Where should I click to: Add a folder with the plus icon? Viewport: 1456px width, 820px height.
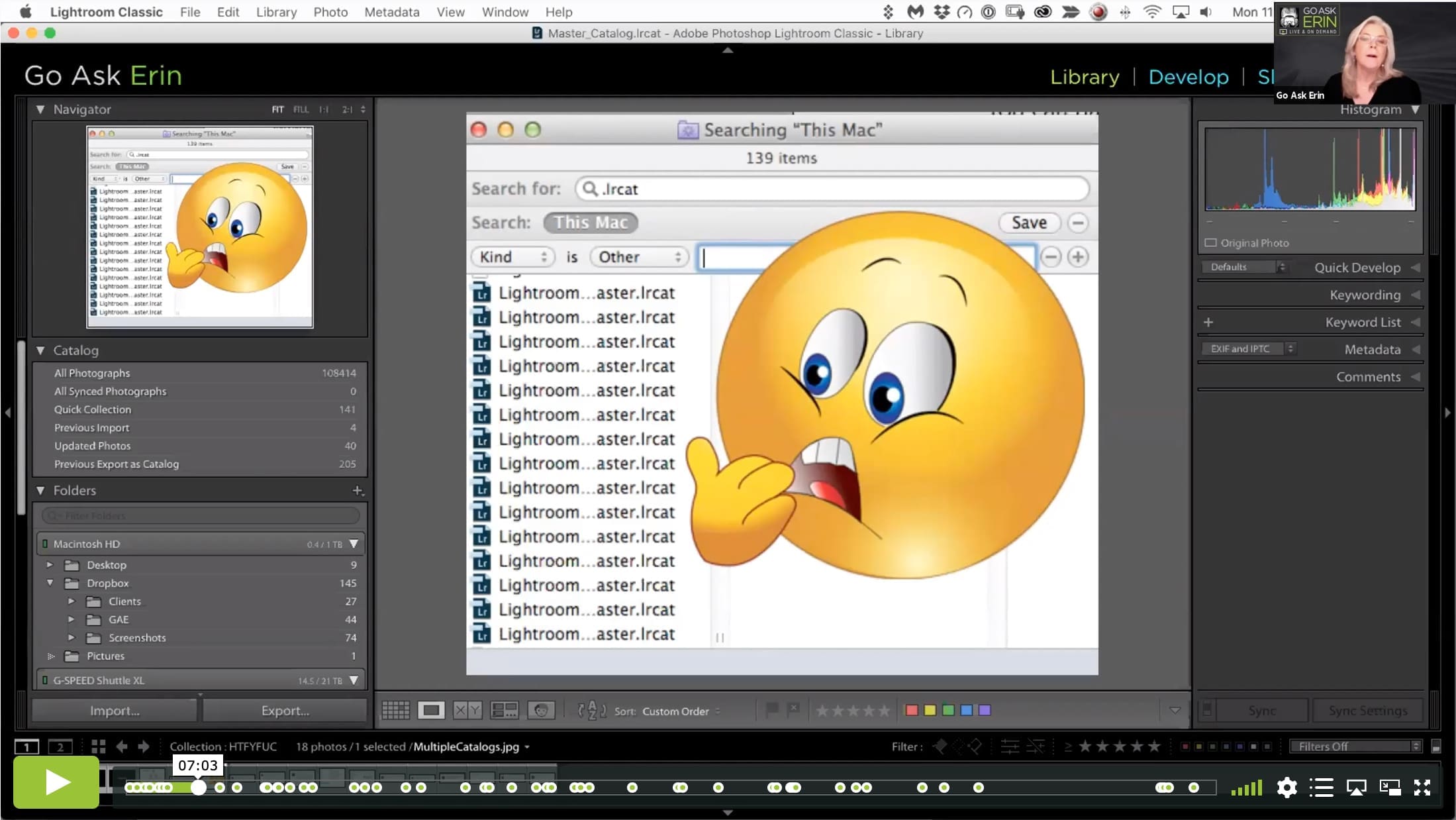pos(358,491)
